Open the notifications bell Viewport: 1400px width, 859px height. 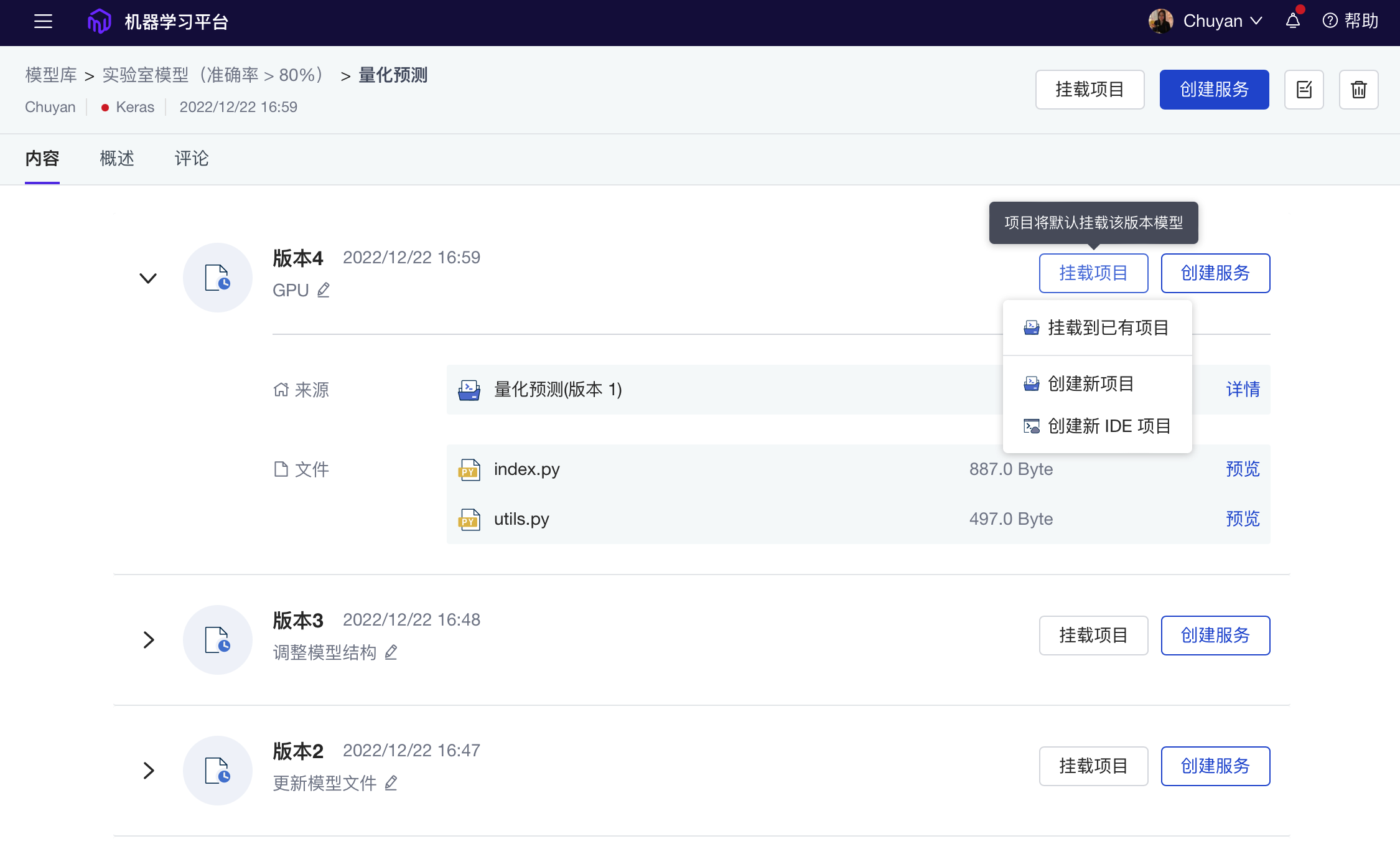tap(1293, 21)
